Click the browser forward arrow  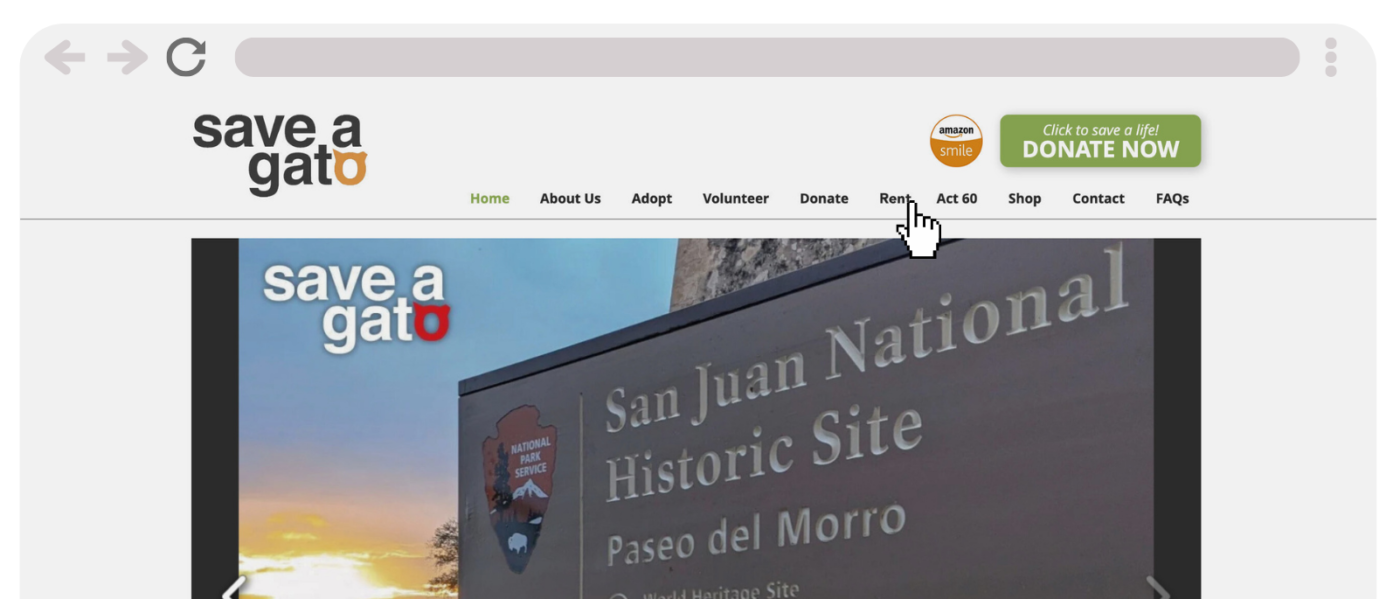(127, 58)
